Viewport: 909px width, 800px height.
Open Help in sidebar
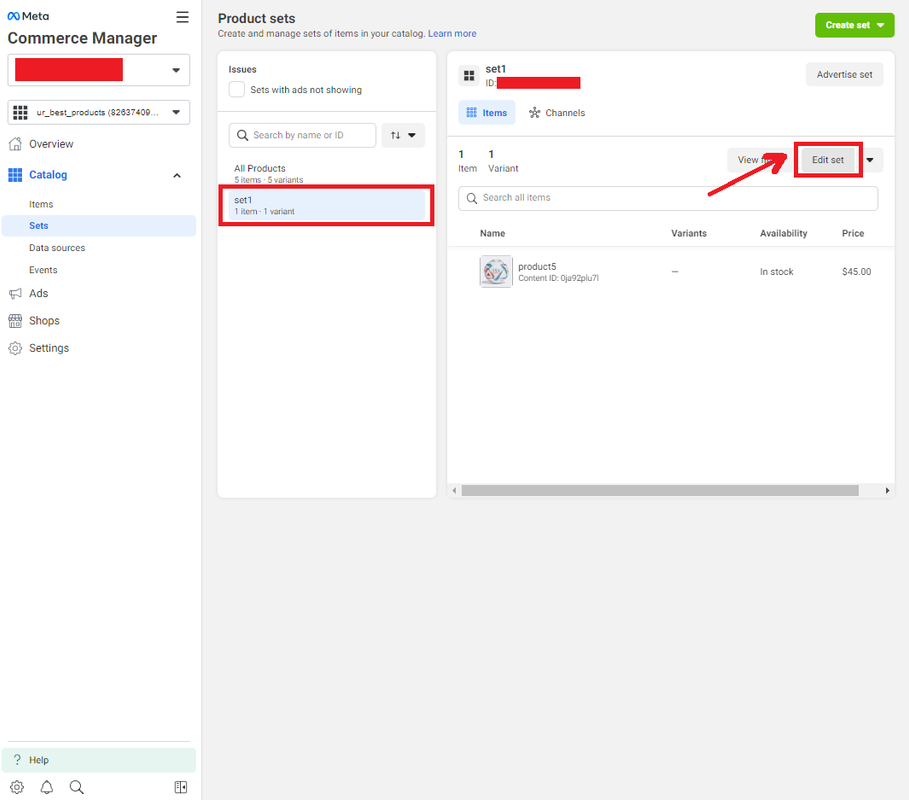click(99, 759)
